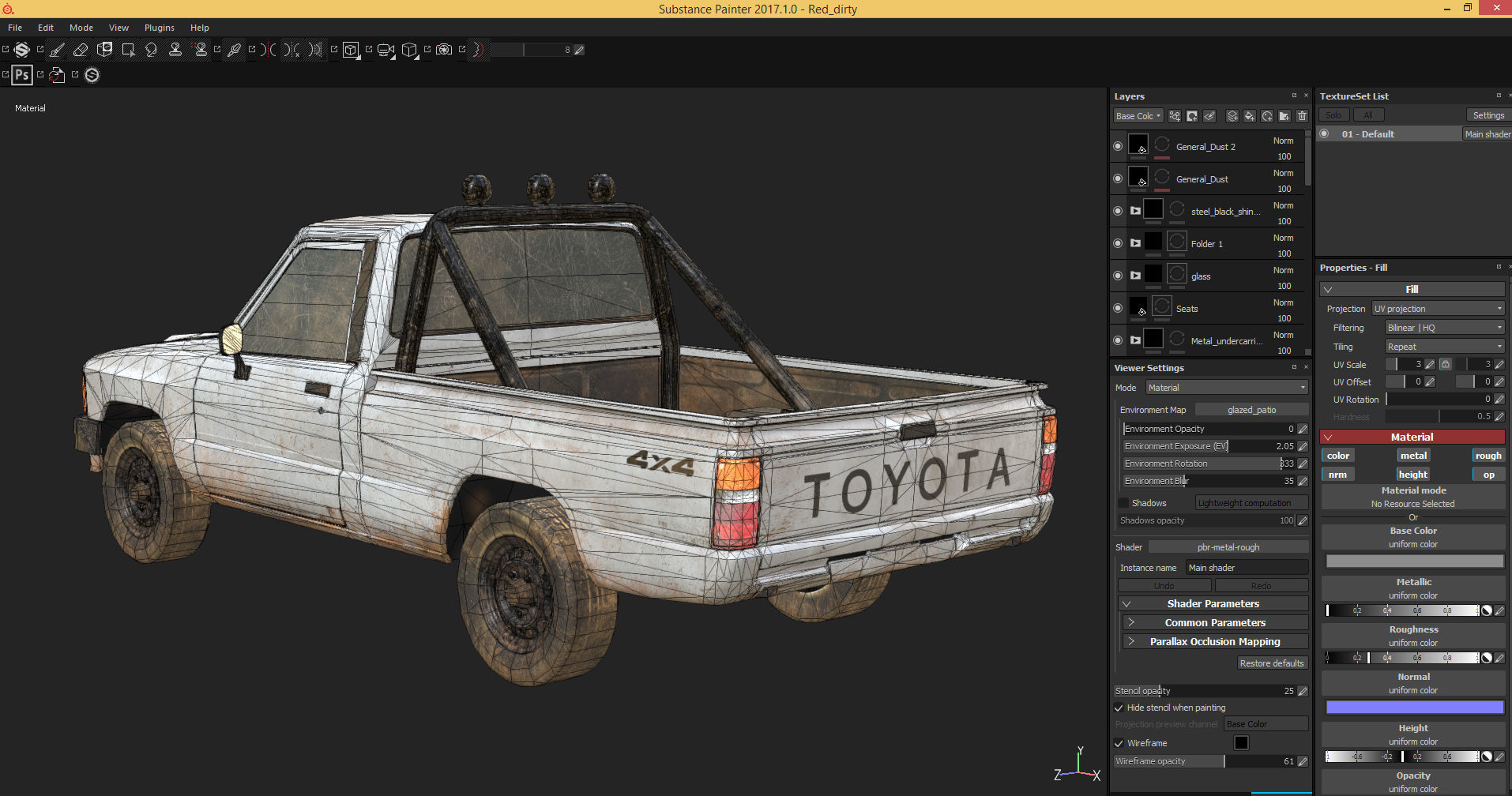Click pencil icon next to brush size value
The height and width of the screenshot is (796, 1512).
(x=579, y=50)
